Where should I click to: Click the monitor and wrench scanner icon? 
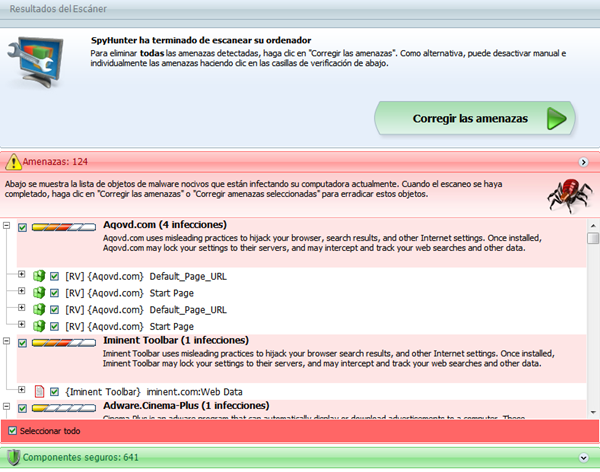[x=35, y=62]
